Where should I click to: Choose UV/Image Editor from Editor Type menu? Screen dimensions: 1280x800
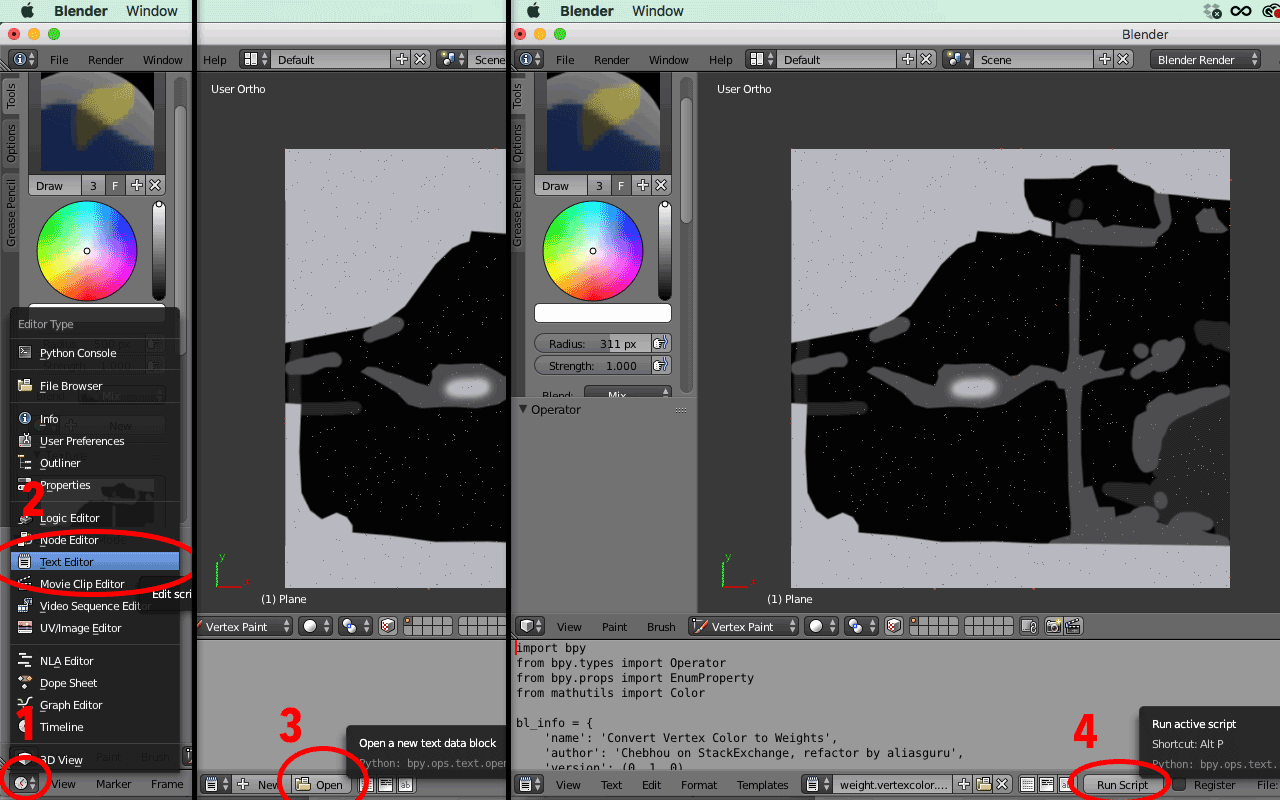[95, 628]
